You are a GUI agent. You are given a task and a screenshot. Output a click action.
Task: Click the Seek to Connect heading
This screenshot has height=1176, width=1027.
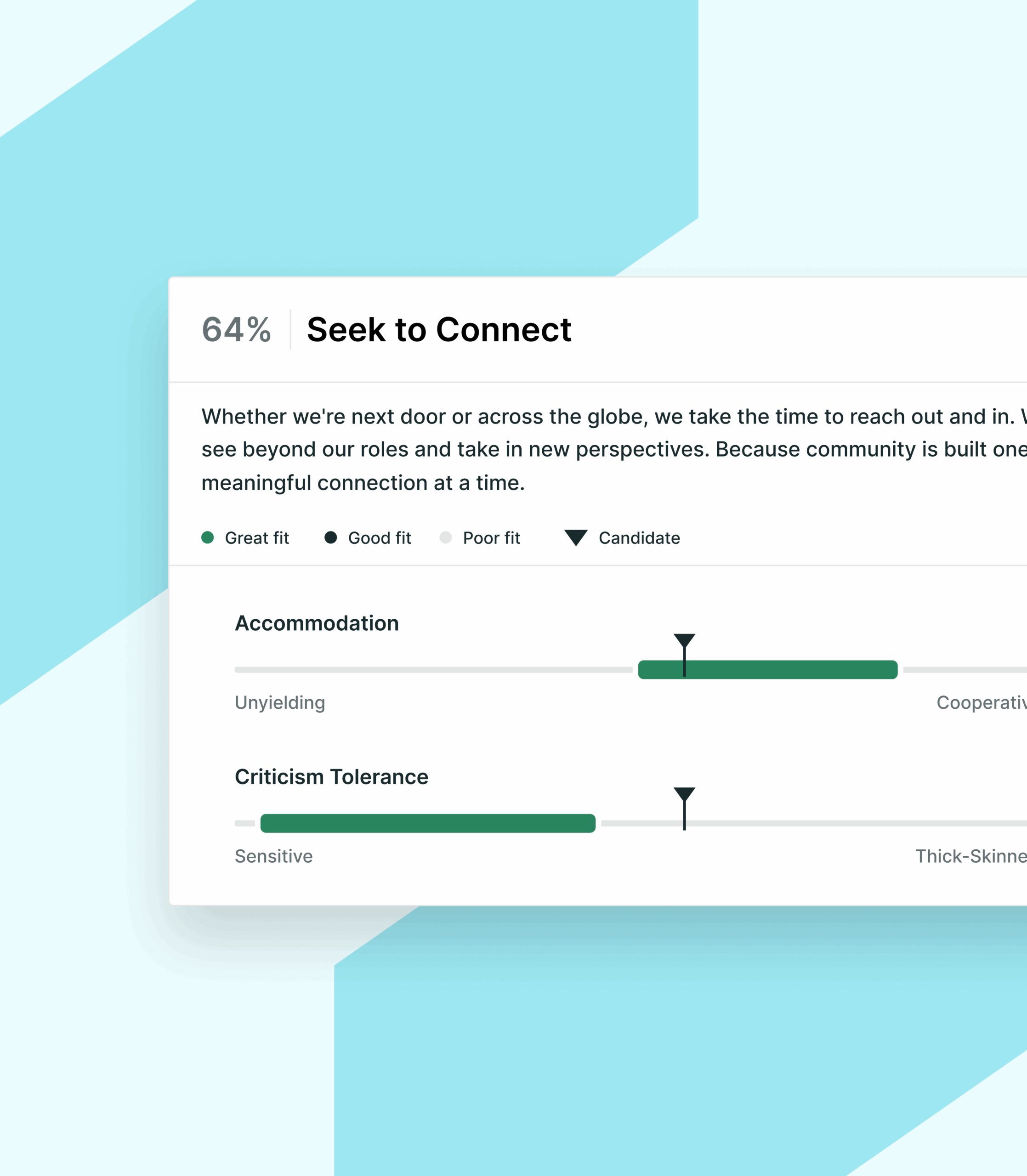(x=439, y=330)
